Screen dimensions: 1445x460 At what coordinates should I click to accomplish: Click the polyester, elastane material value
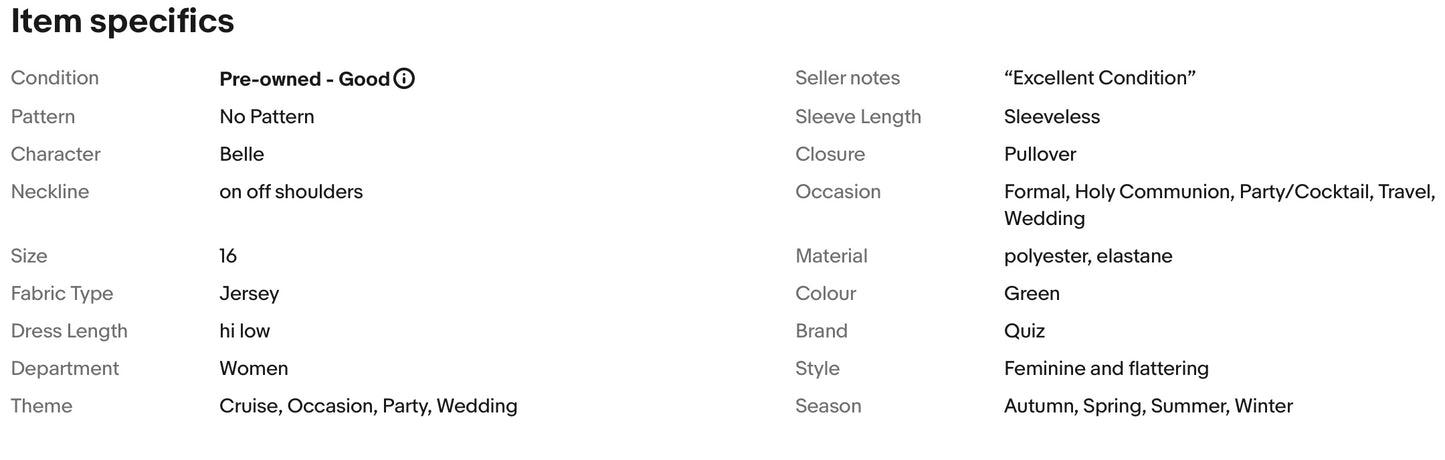(x=1088, y=256)
